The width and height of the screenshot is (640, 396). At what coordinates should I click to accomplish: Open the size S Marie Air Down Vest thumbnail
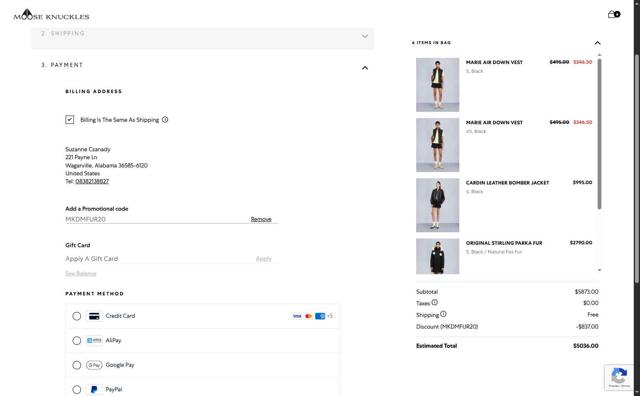(x=438, y=85)
